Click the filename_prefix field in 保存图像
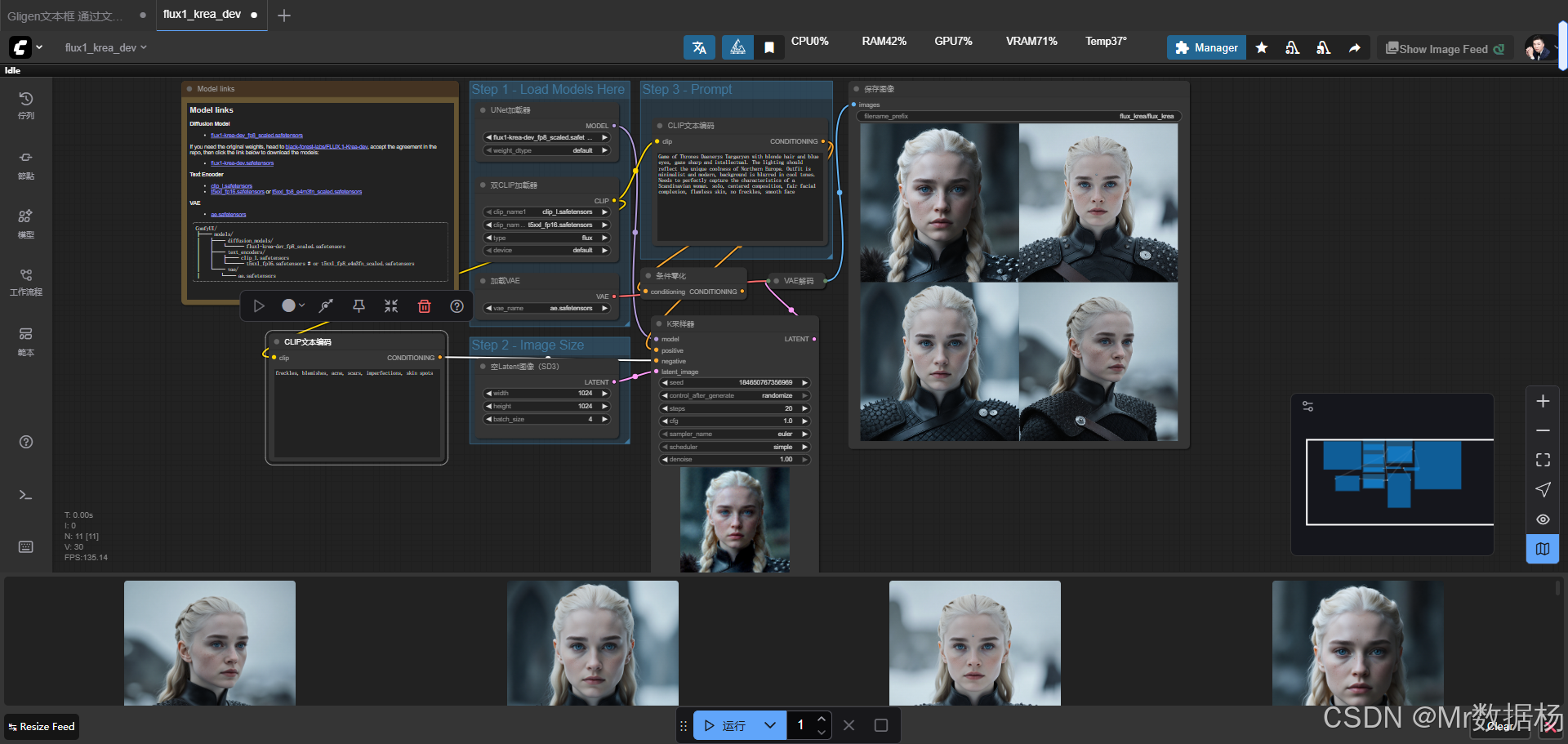The image size is (1568, 744). point(1018,116)
